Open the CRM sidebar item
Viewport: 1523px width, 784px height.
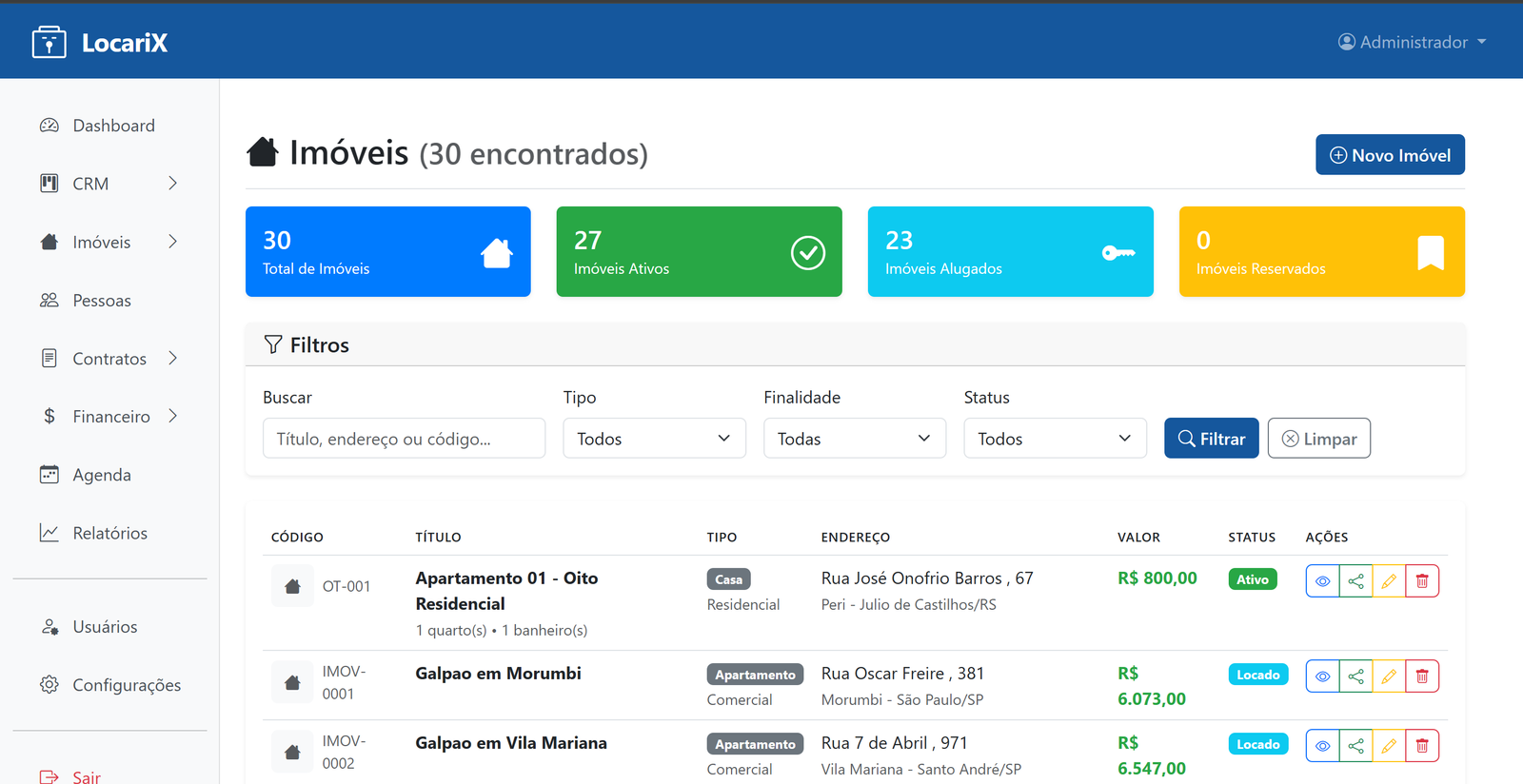90,184
